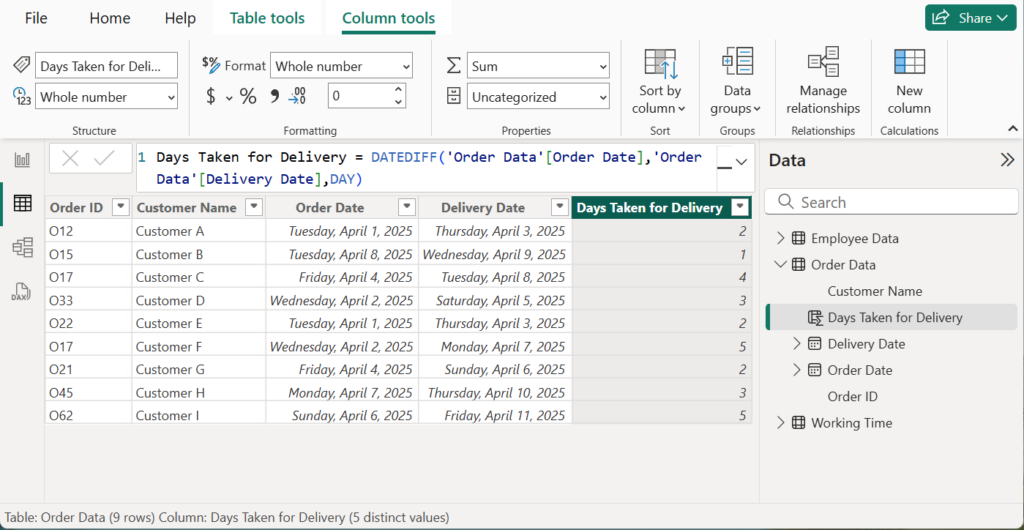Screen dimensions: 1024x530
Task: Collapse the Data pane with double chevron
Action: pyautogui.click(x=1006, y=160)
